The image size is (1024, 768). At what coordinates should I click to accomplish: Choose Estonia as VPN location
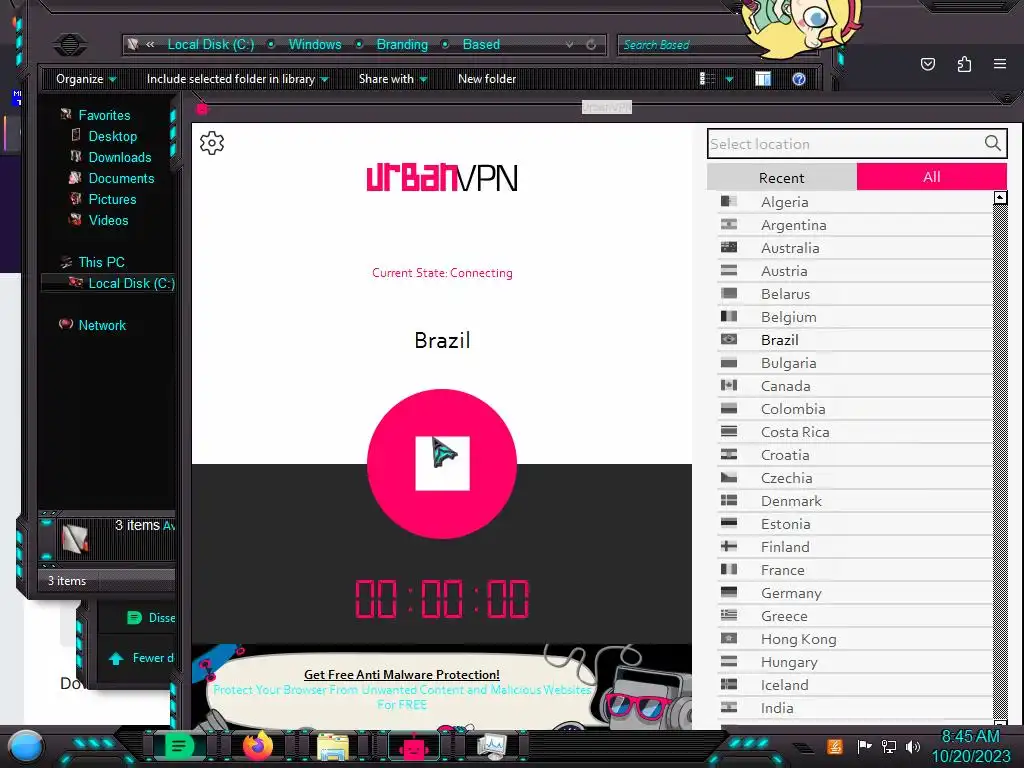pyautogui.click(x=855, y=524)
